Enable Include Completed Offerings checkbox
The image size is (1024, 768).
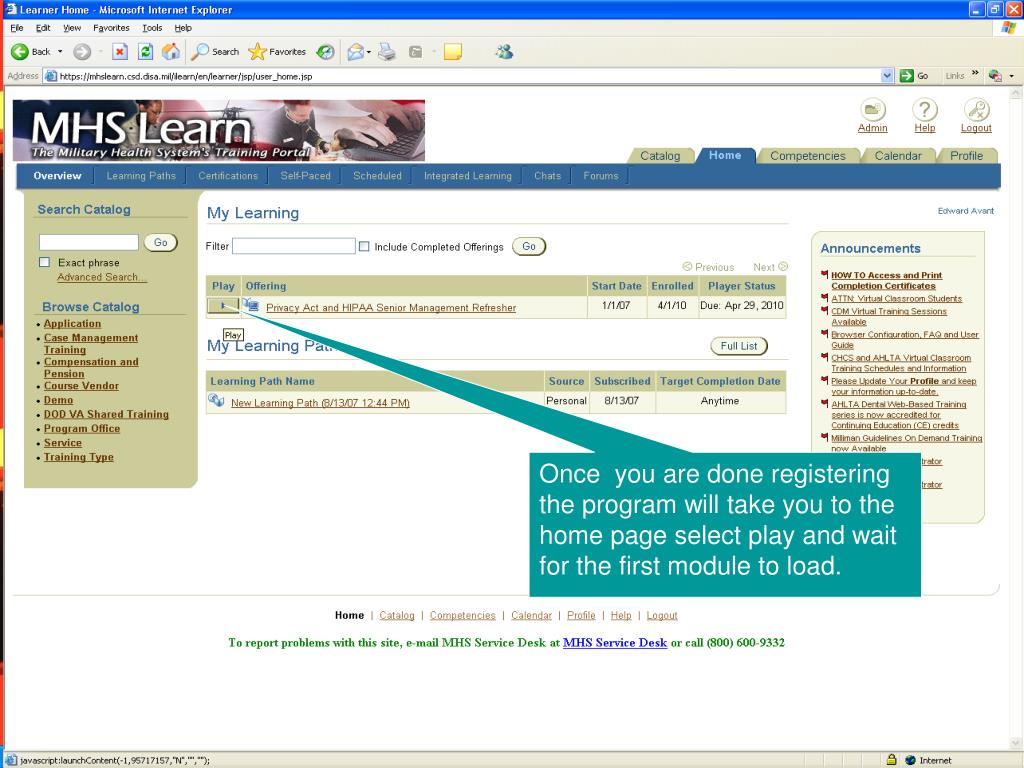click(364, 247)
